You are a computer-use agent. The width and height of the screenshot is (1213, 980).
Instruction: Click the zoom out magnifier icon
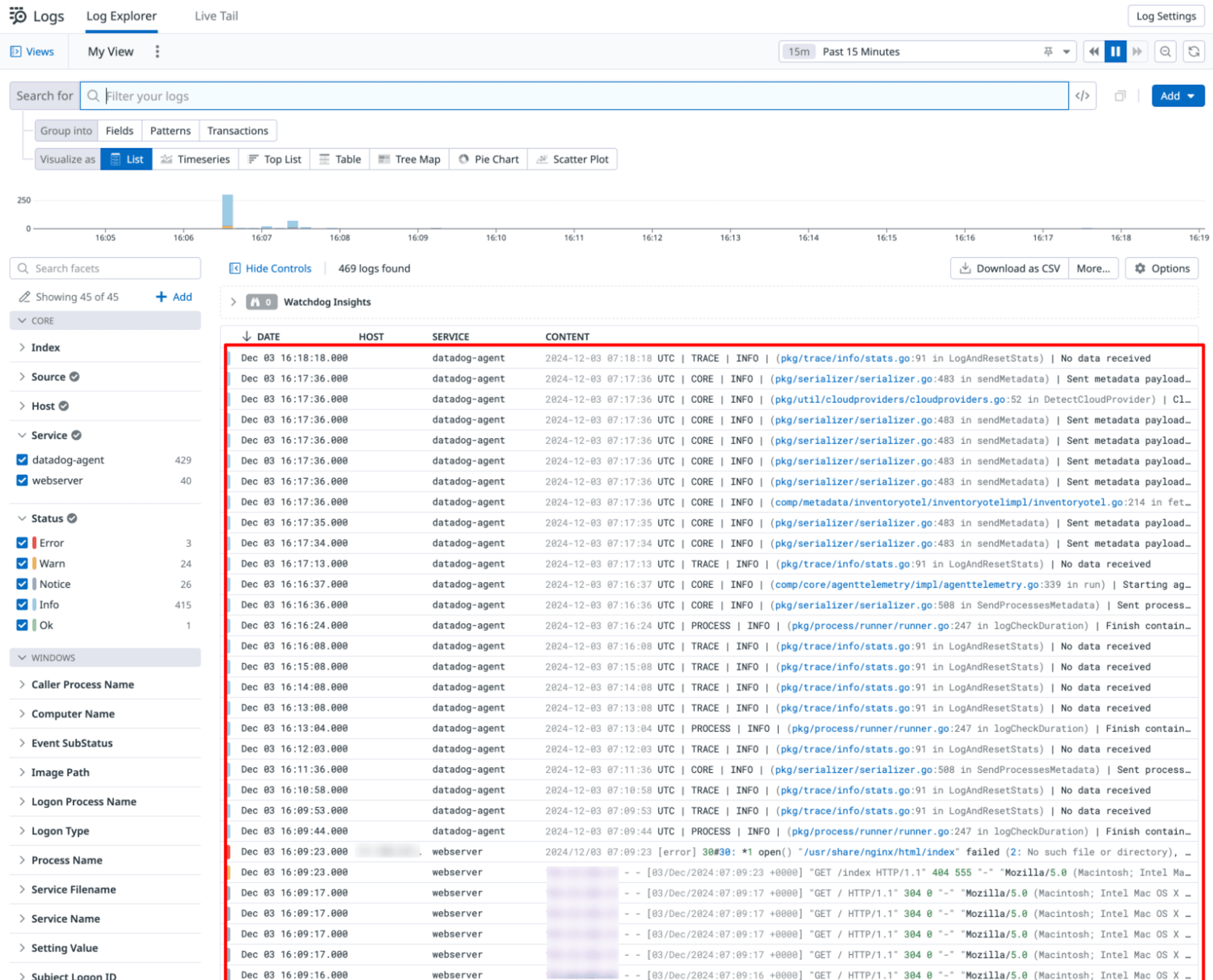coord(1165,52)
